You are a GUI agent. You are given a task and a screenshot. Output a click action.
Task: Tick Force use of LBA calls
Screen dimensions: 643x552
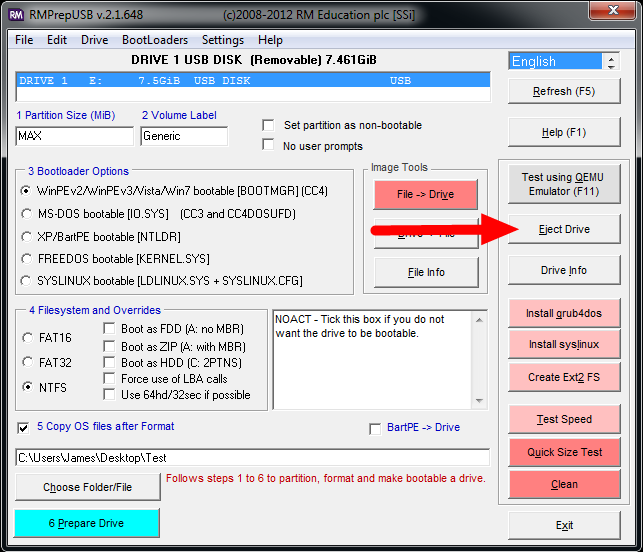click(x=109, y=378)
